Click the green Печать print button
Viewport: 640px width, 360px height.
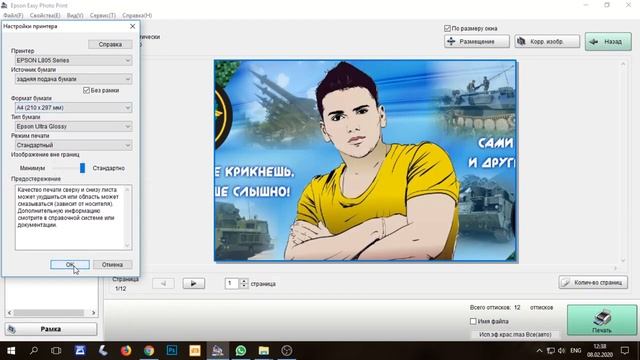click(x=602, y=320)
